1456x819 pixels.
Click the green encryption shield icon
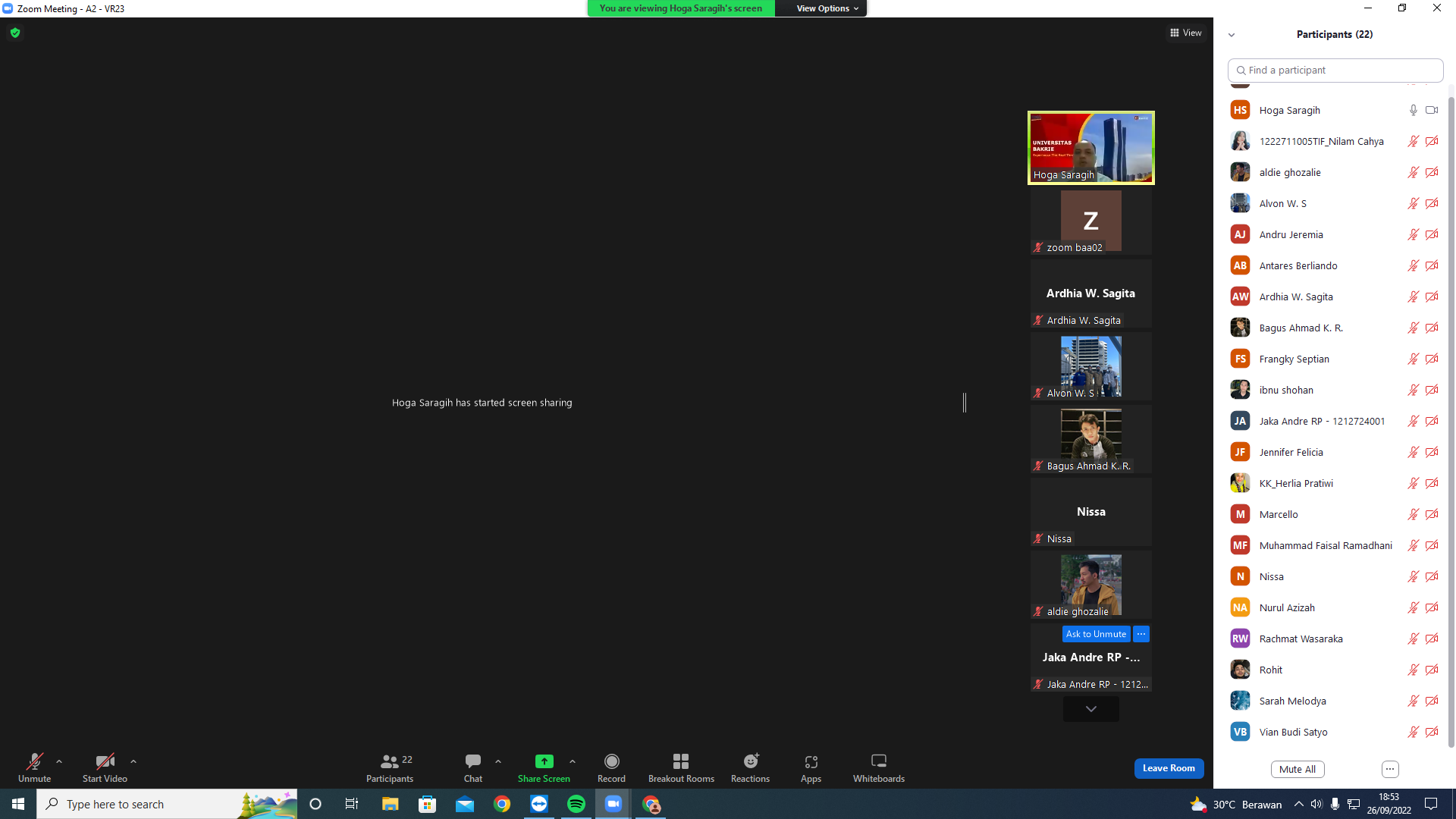[15, 33]
